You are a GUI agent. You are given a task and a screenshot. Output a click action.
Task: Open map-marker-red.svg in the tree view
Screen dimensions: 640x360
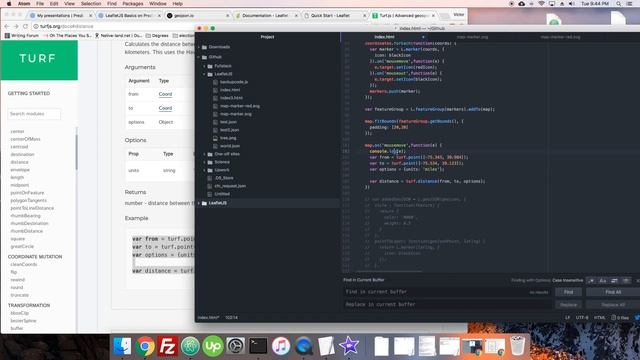[x=240, y=106]
